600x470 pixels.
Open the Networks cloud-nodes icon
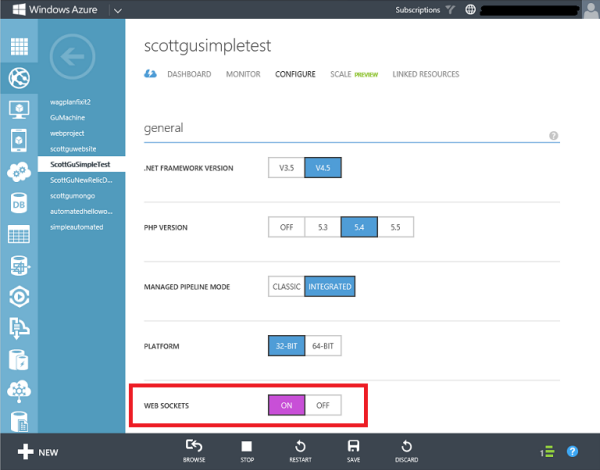tap(19, 391)
